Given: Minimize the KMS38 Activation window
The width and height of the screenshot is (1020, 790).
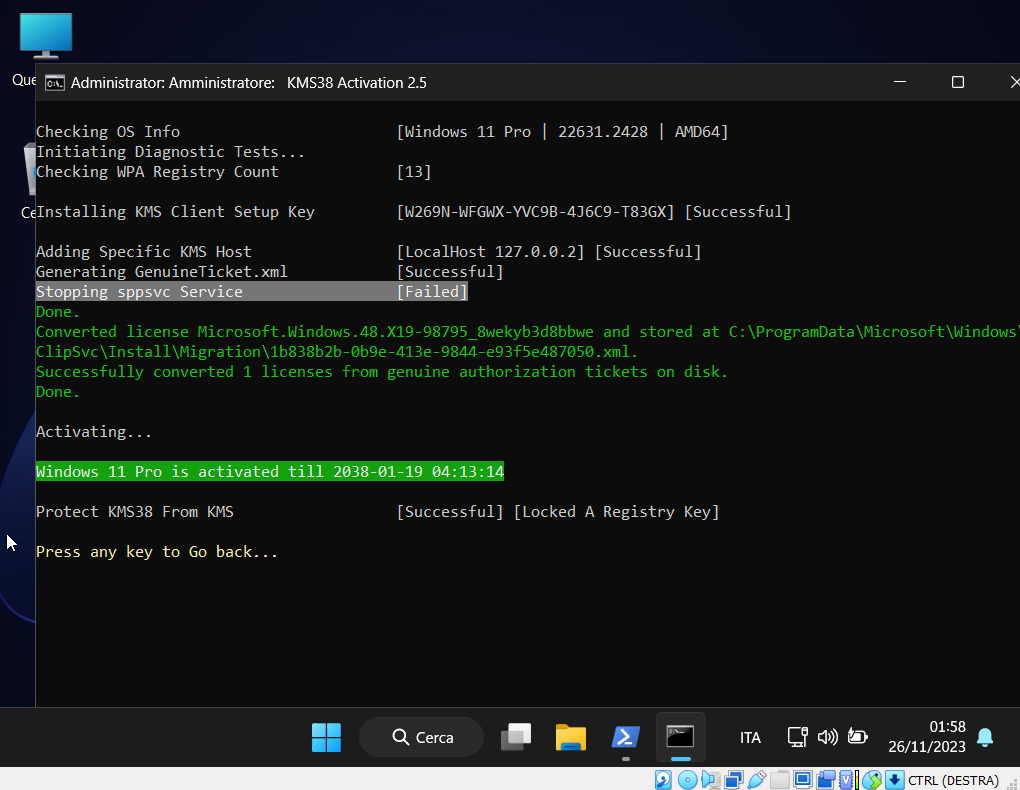Looking at the screenshot, I should (900, 82).
